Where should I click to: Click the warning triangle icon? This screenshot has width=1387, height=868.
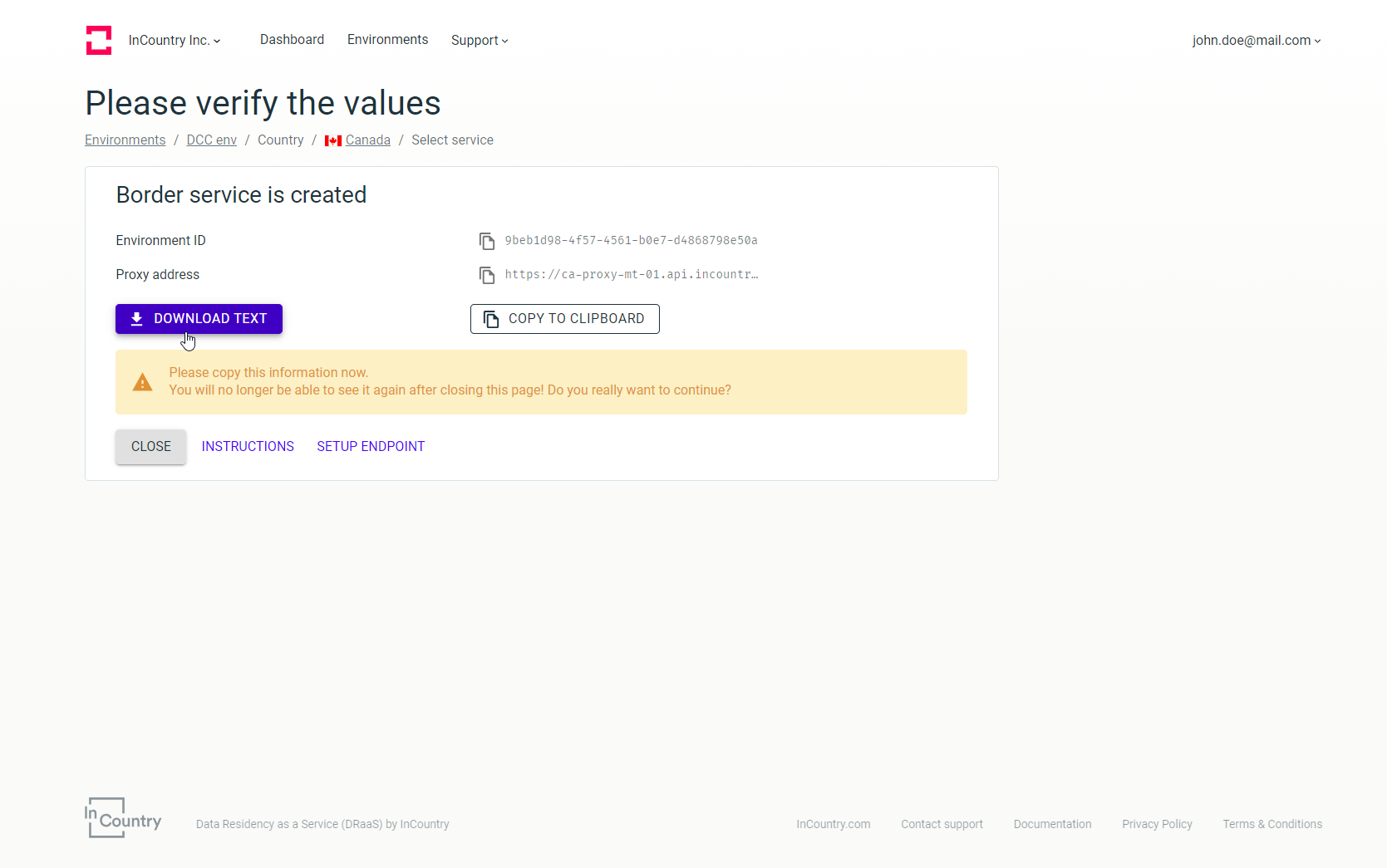click(x=143, y=382)
